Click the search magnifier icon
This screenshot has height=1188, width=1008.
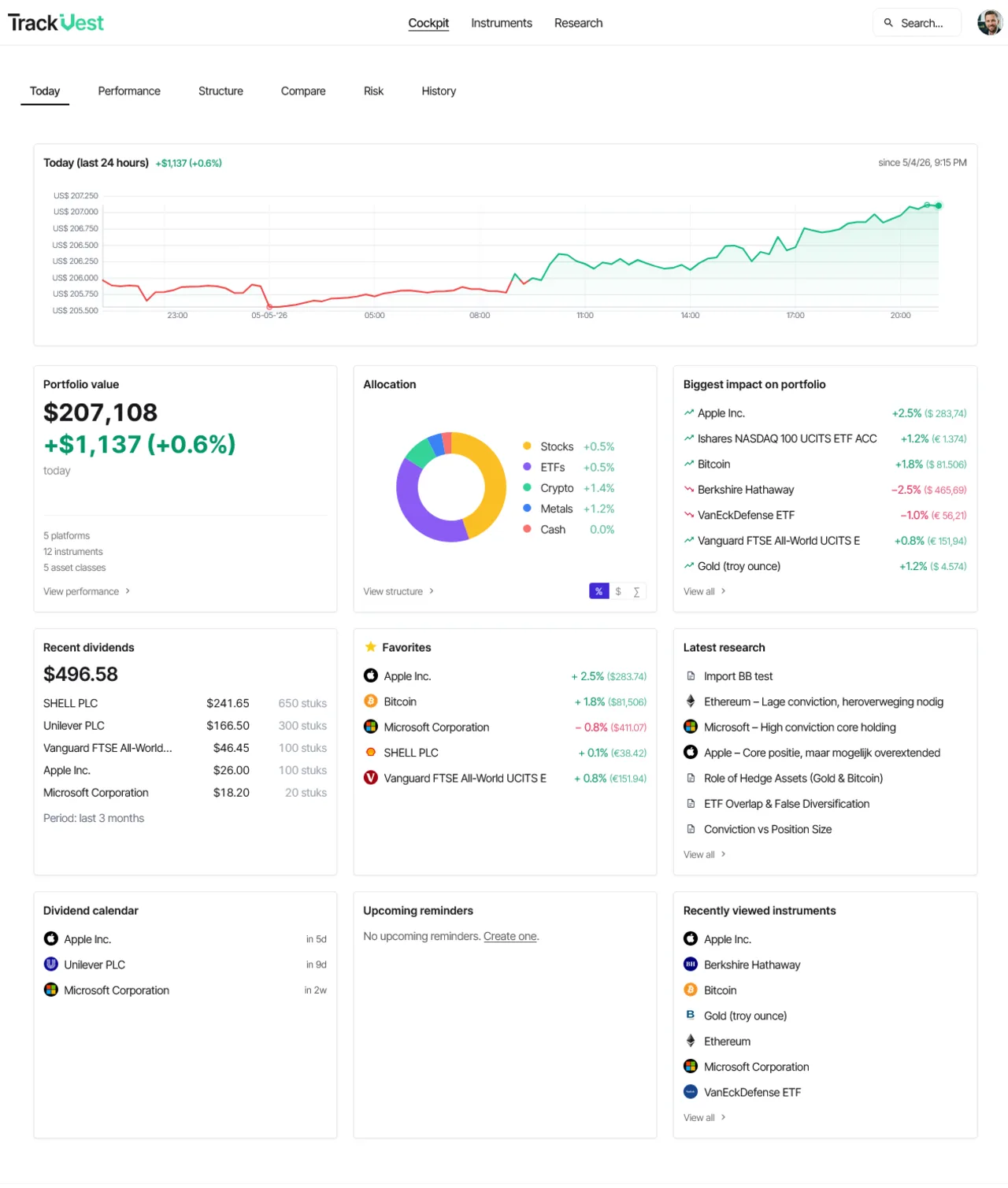click(x=888, y=23)
